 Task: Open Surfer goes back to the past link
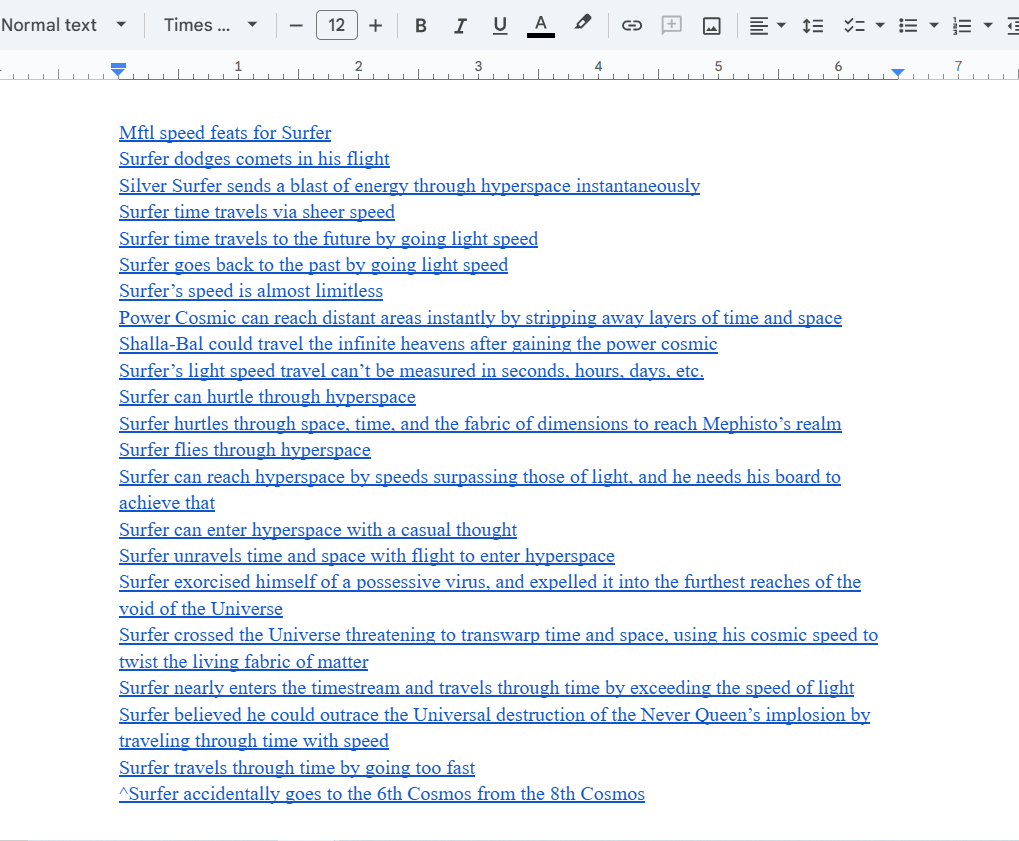(x=313, y=265)
